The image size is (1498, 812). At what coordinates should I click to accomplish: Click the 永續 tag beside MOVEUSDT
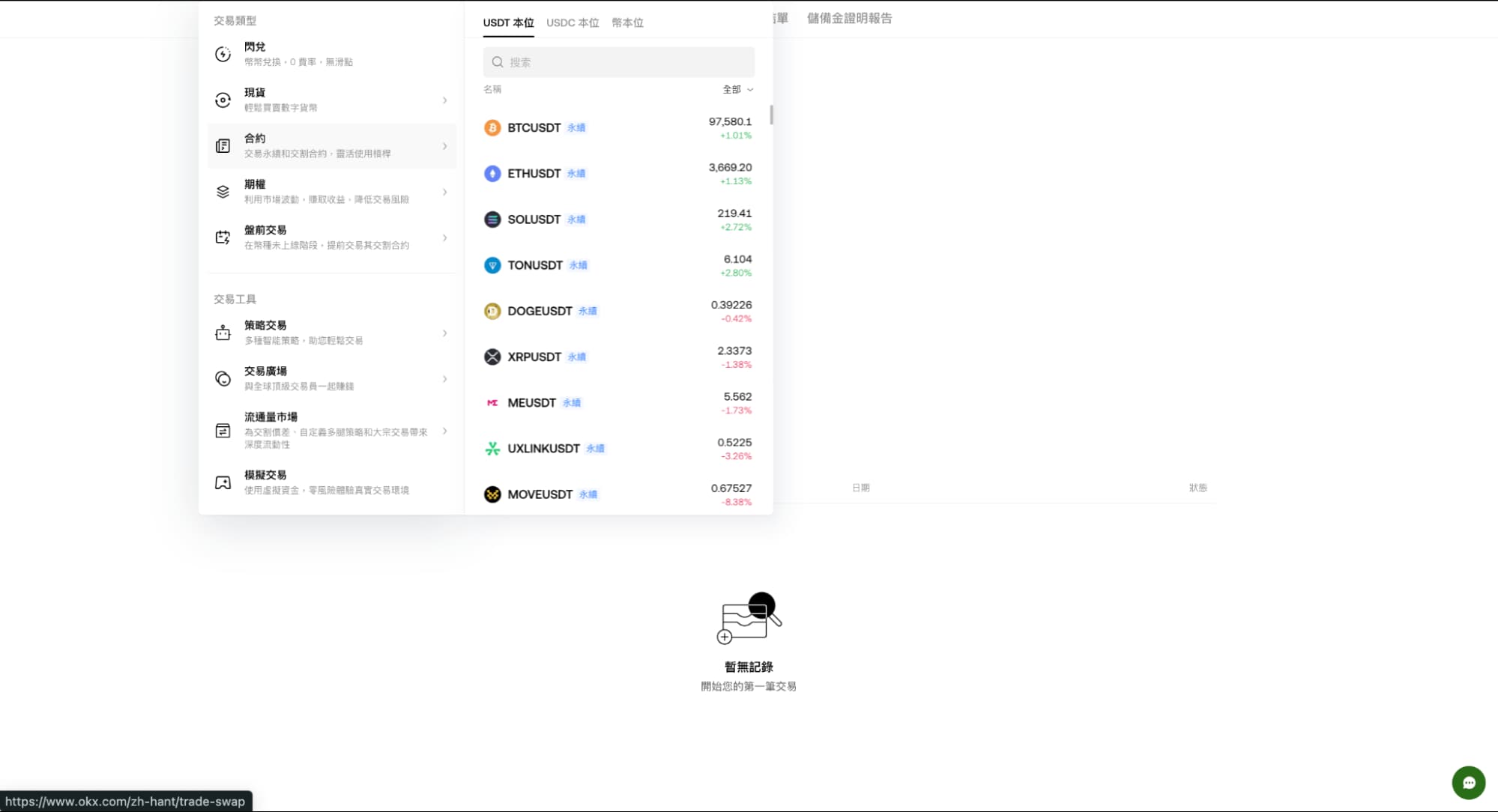(588, 494)
